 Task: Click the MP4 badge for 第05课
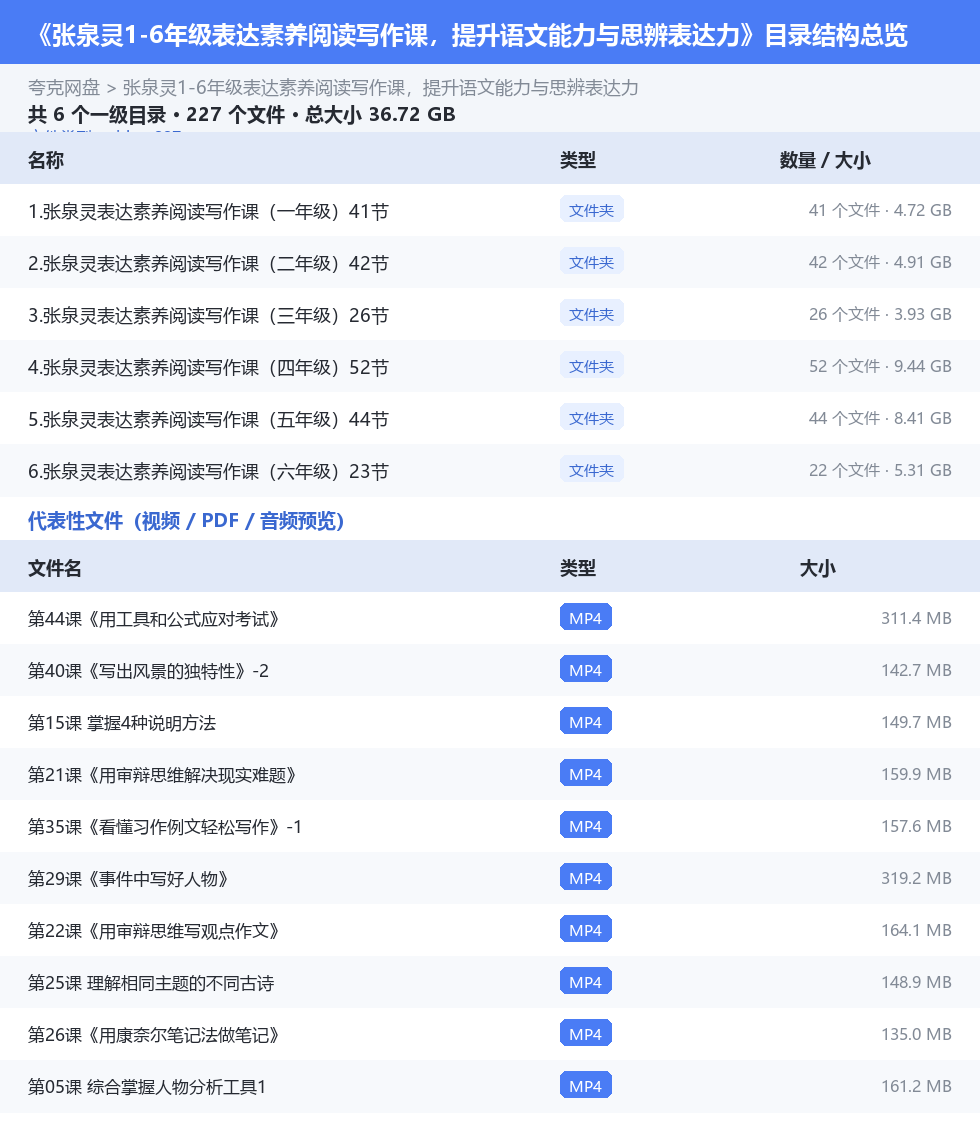(586, 1086)
